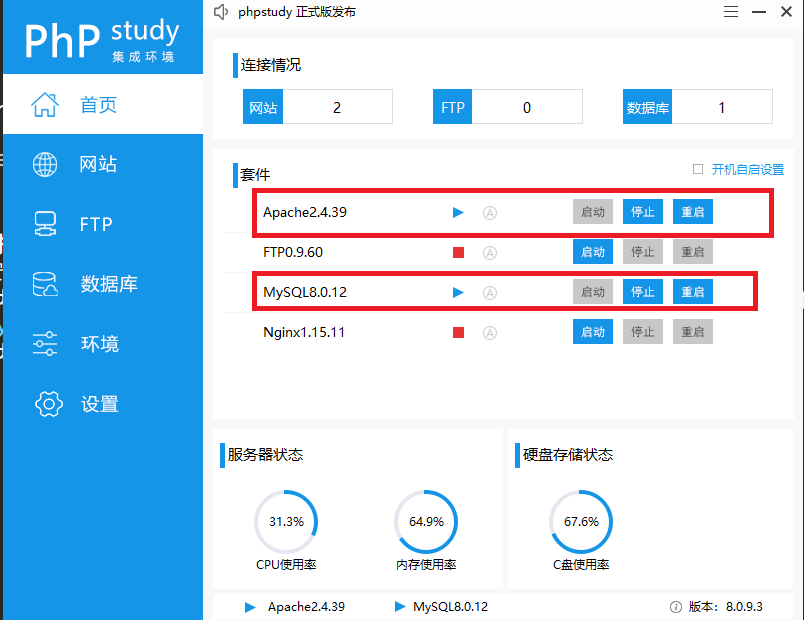Image resolution: width=804 pixels, height=620 pixels.
Task: Stop Apache2.4.39 with 停止 button
Action: click(642, 212)
